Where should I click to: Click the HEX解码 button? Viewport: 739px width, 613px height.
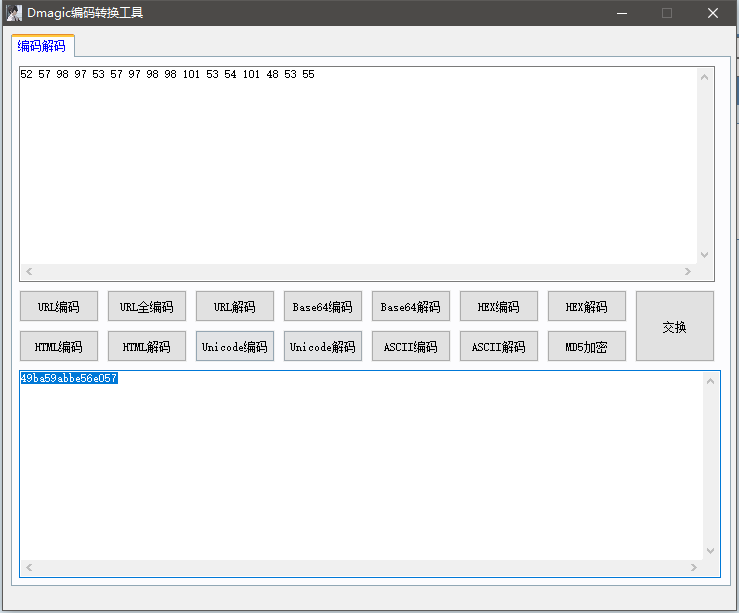click(587, 306)
